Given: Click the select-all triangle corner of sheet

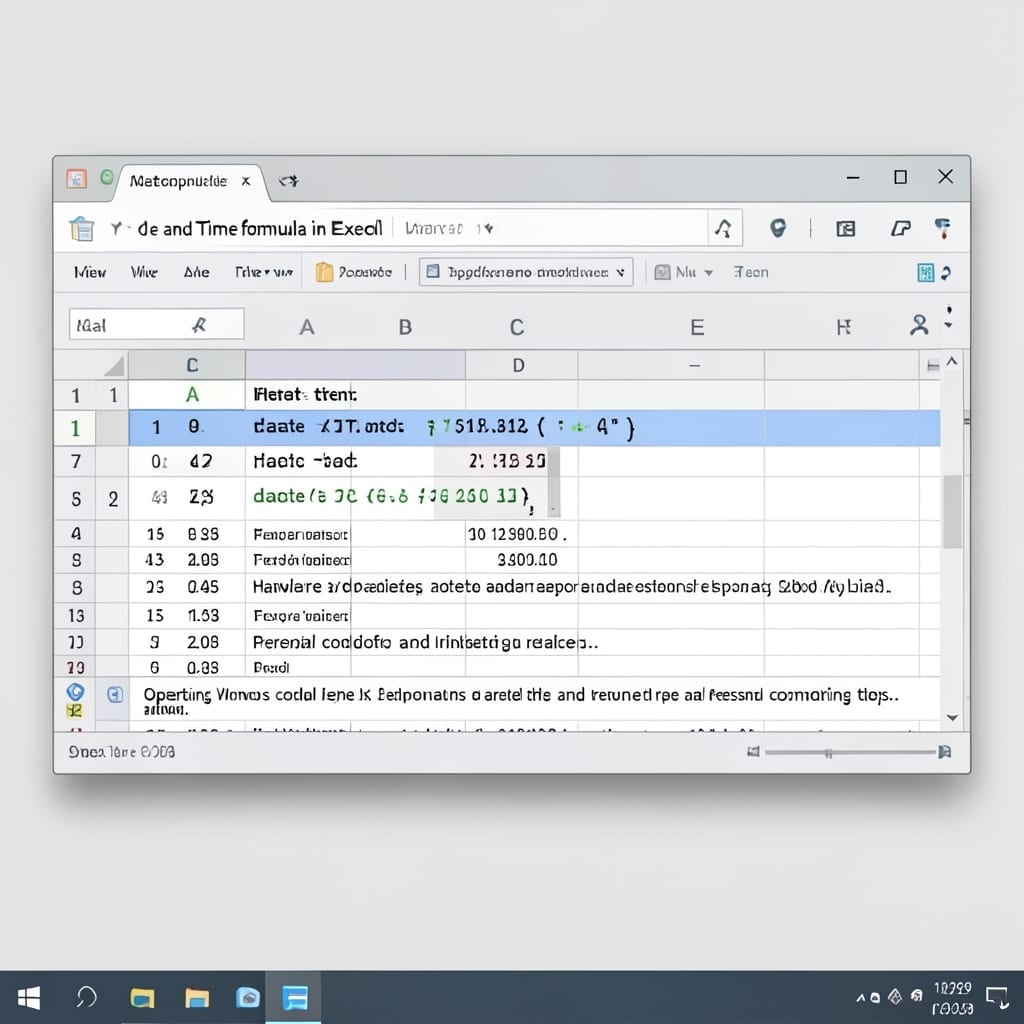Looking at the screenshot, I should 113,366.
